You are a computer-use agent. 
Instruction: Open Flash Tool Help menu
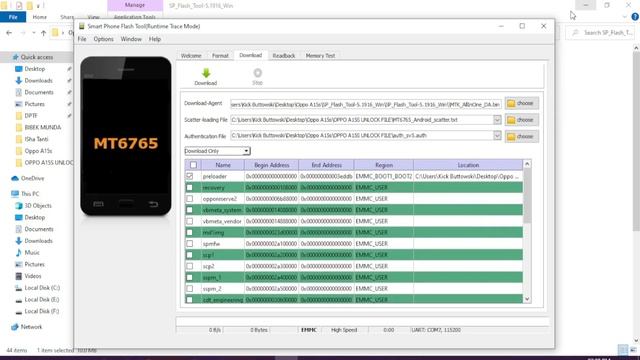(155, 39)
